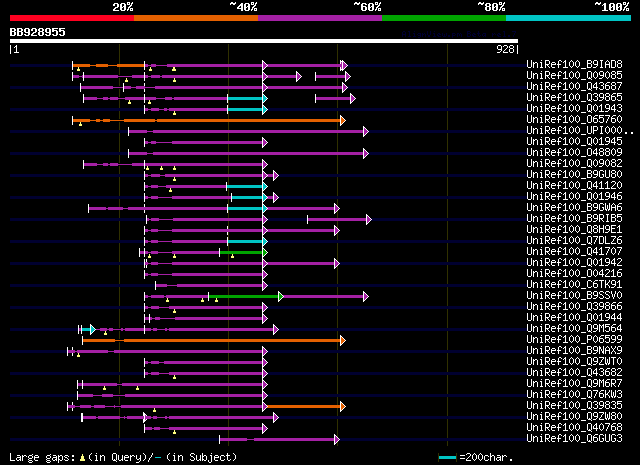Viewport: 640px width, 465px height.
Task: Select the UniRef100_Q41120 label
Action: point(574,186)
